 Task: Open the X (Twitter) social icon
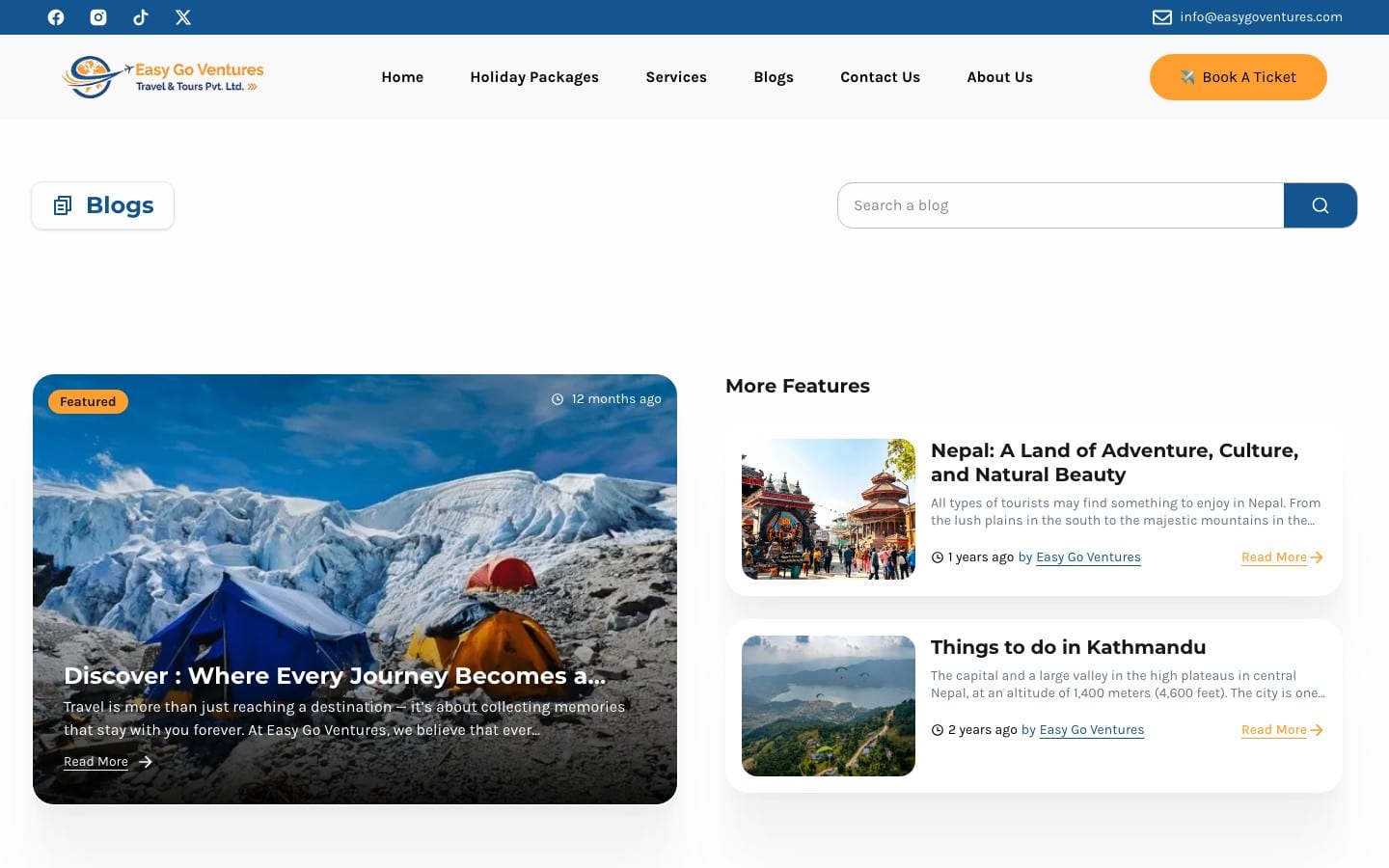coord(183,17)
